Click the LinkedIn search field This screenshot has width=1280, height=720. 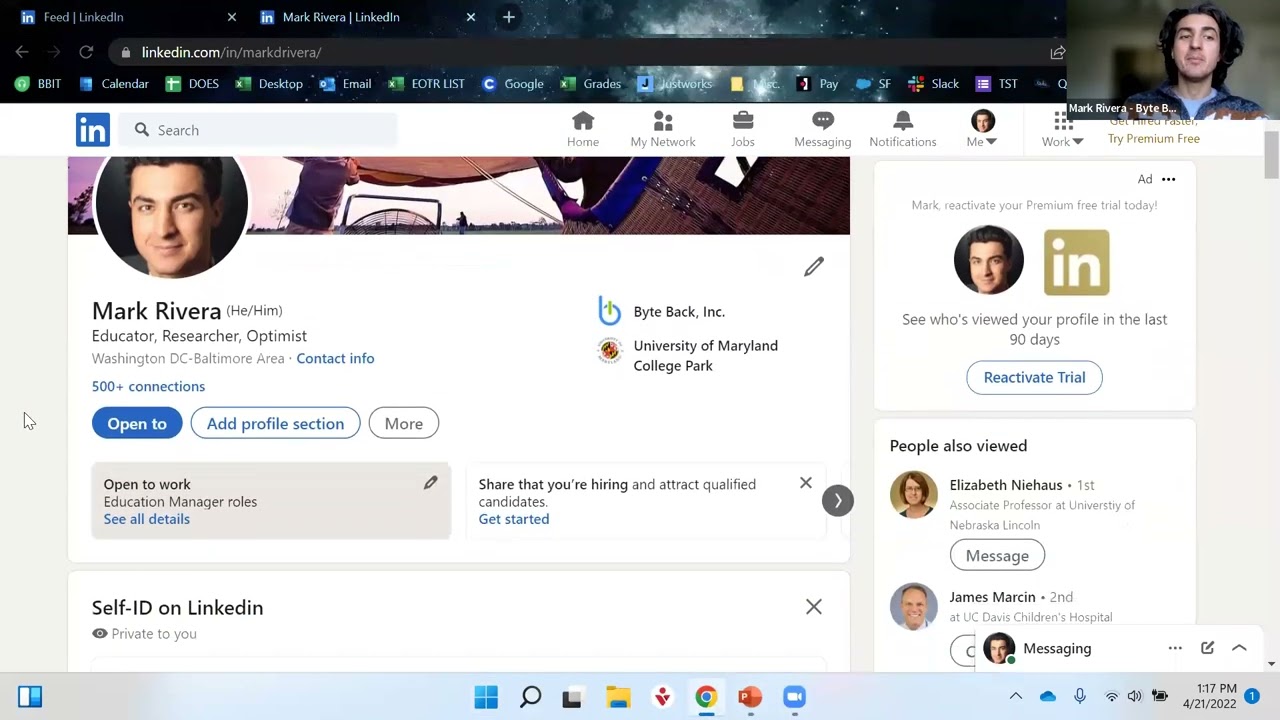click(258, 130)
